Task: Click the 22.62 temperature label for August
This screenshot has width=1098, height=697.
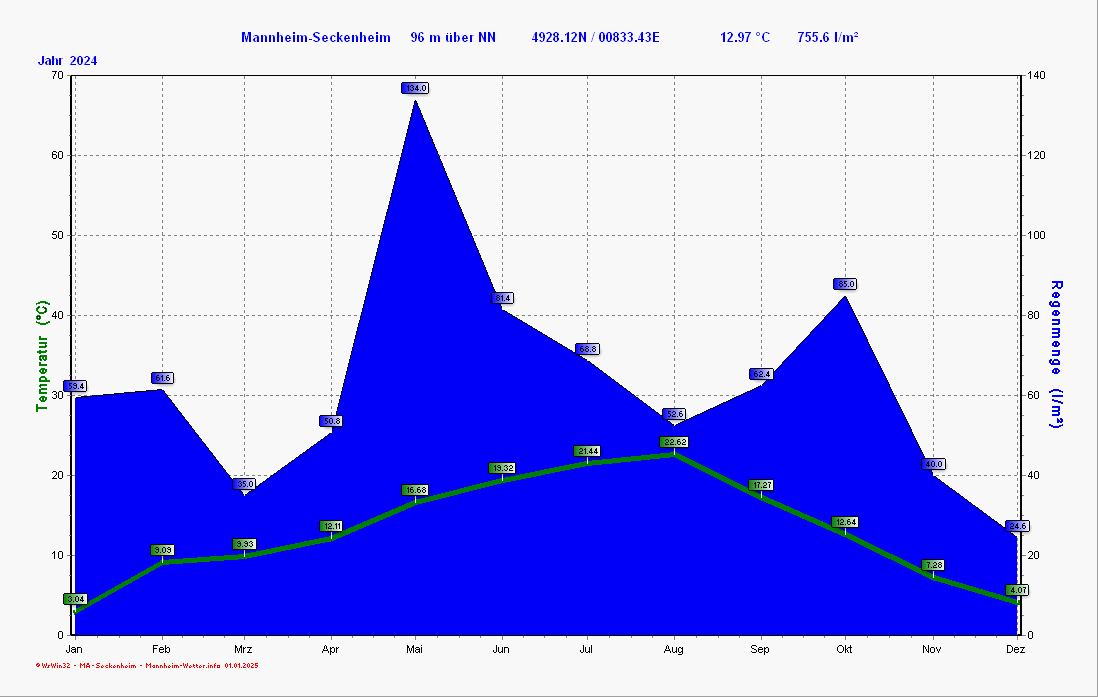Action: [674, 442]
